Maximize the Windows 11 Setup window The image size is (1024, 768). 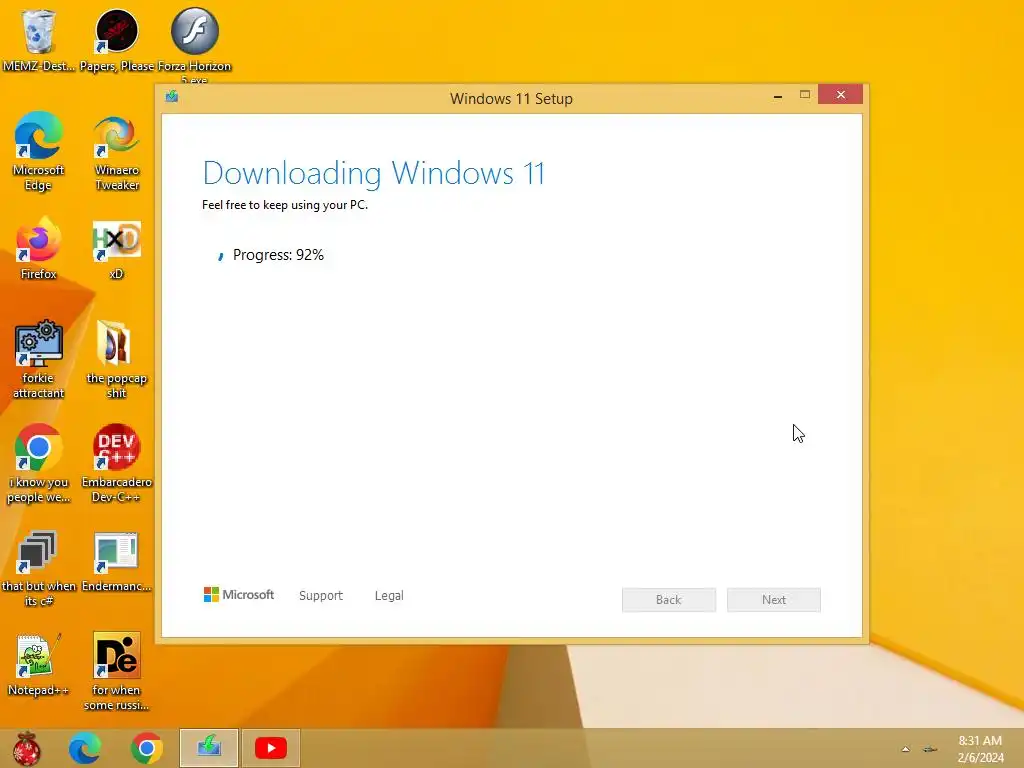(x=805, y=95)
